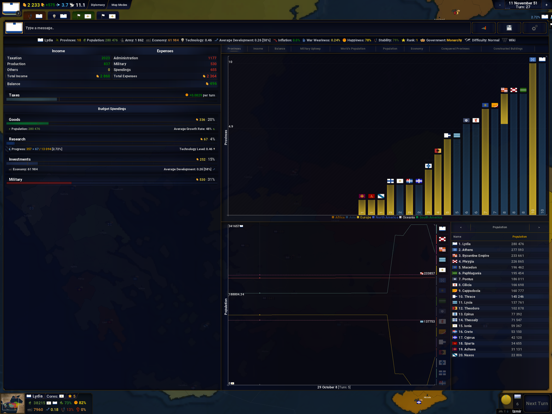Open the Diplomacy menu button
This screenshot has width=552, height=414.
click(98, 5)
